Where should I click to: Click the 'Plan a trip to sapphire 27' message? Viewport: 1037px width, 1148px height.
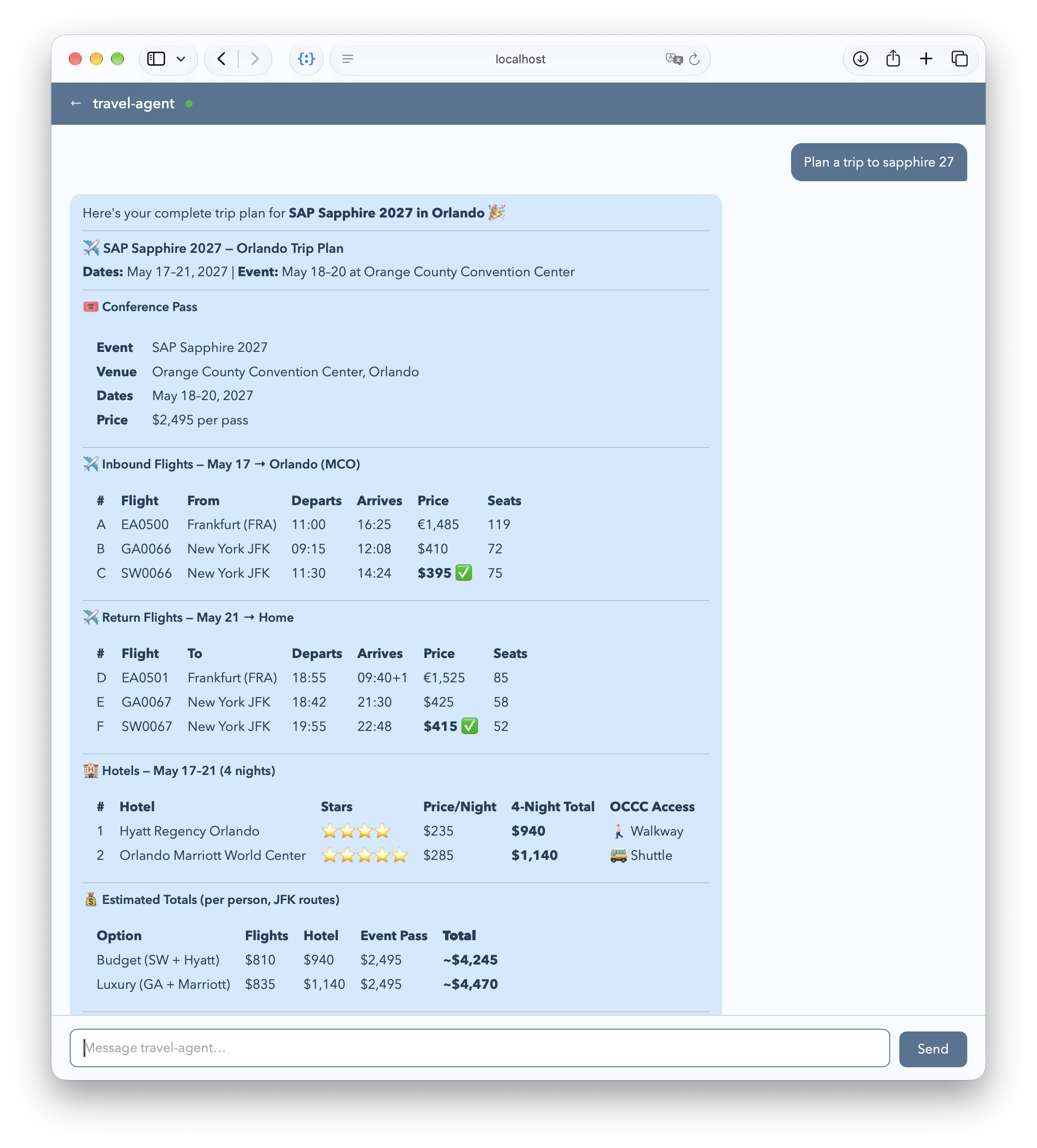(x=878, y=162)
